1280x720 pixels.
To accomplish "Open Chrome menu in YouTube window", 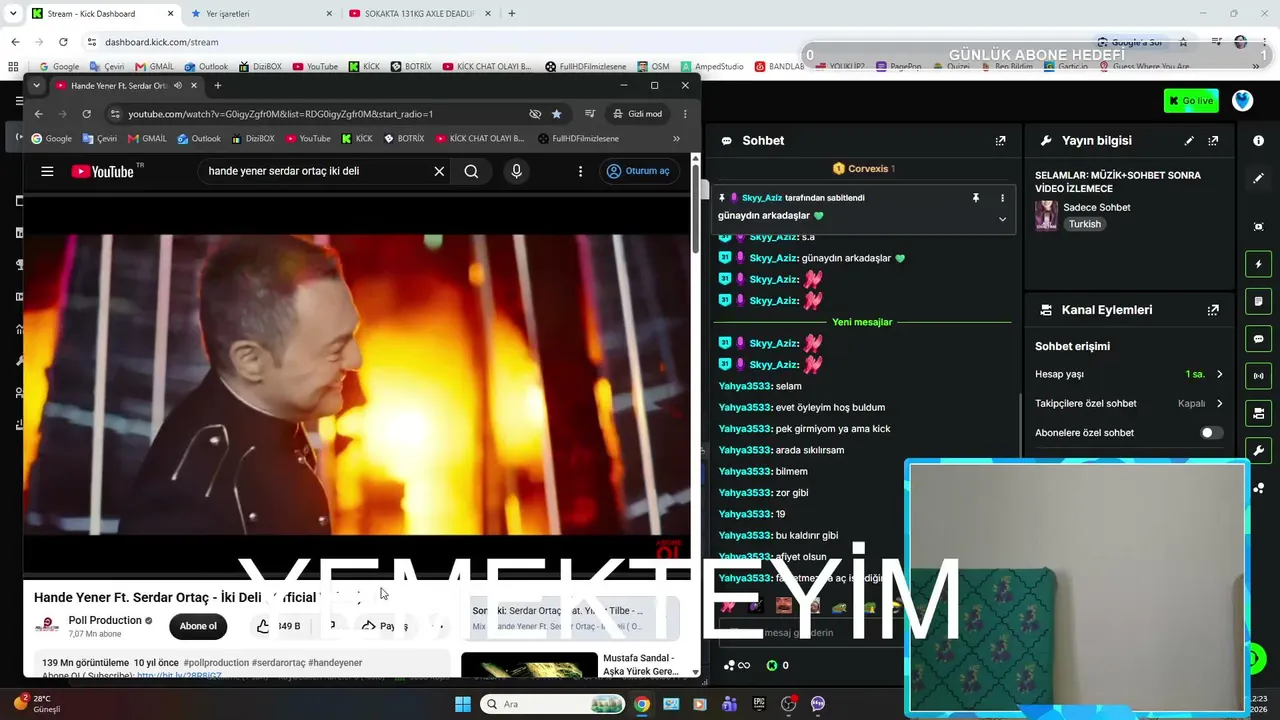I will pyautogui.click(x=685, y=114).
